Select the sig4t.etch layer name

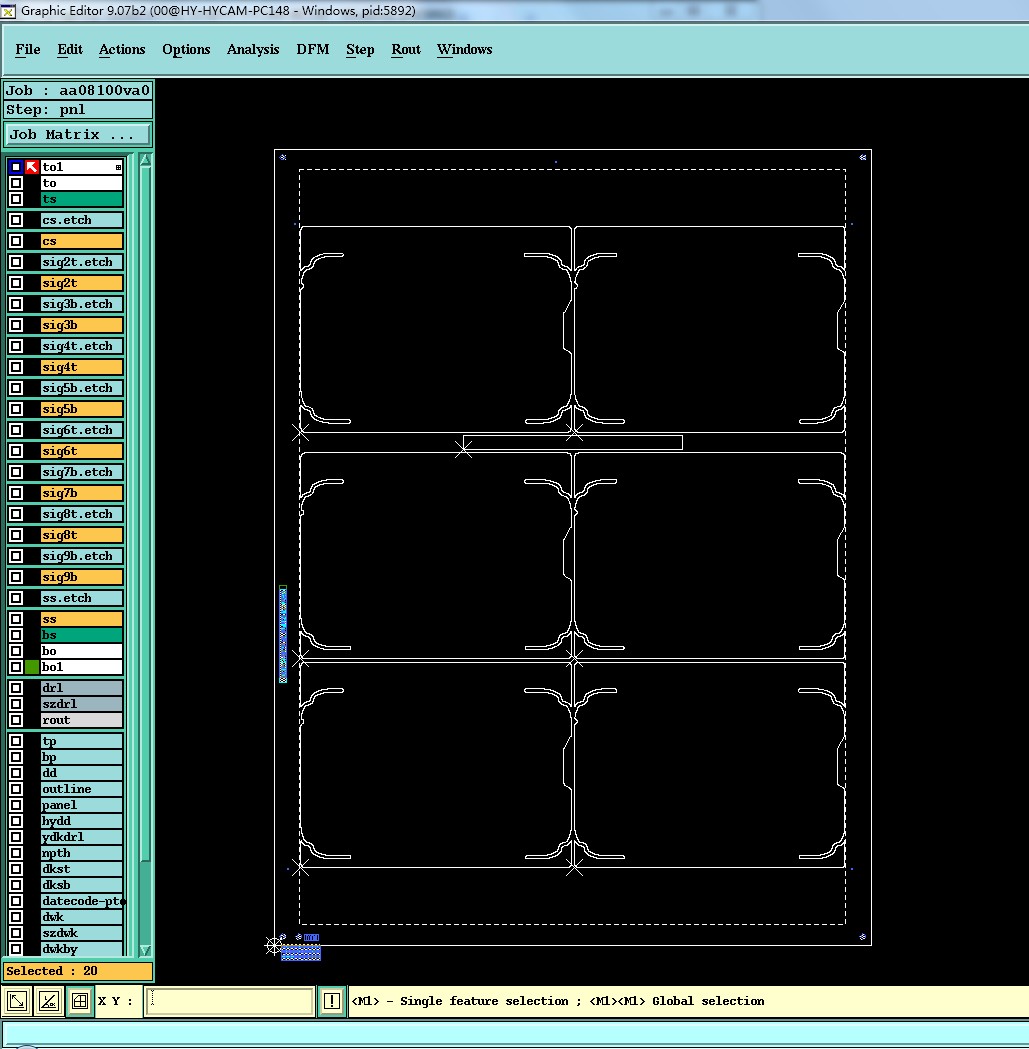point(82,346)
